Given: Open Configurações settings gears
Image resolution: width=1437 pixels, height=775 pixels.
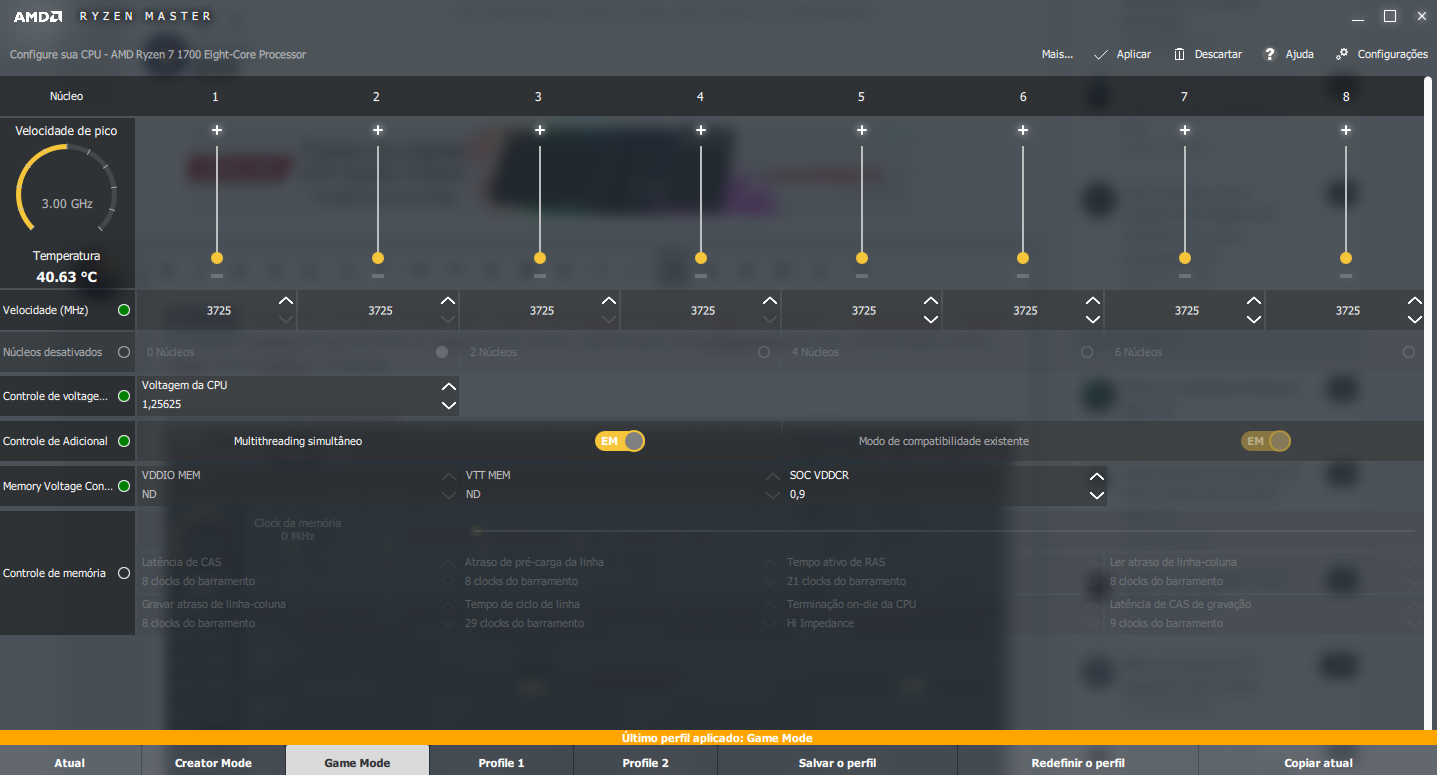Looking at the screenshot, I should pyautogui.click(x=1382, y=54).
